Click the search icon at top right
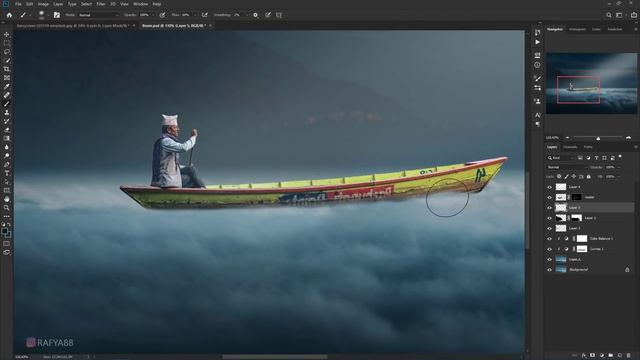 point(609,15)
